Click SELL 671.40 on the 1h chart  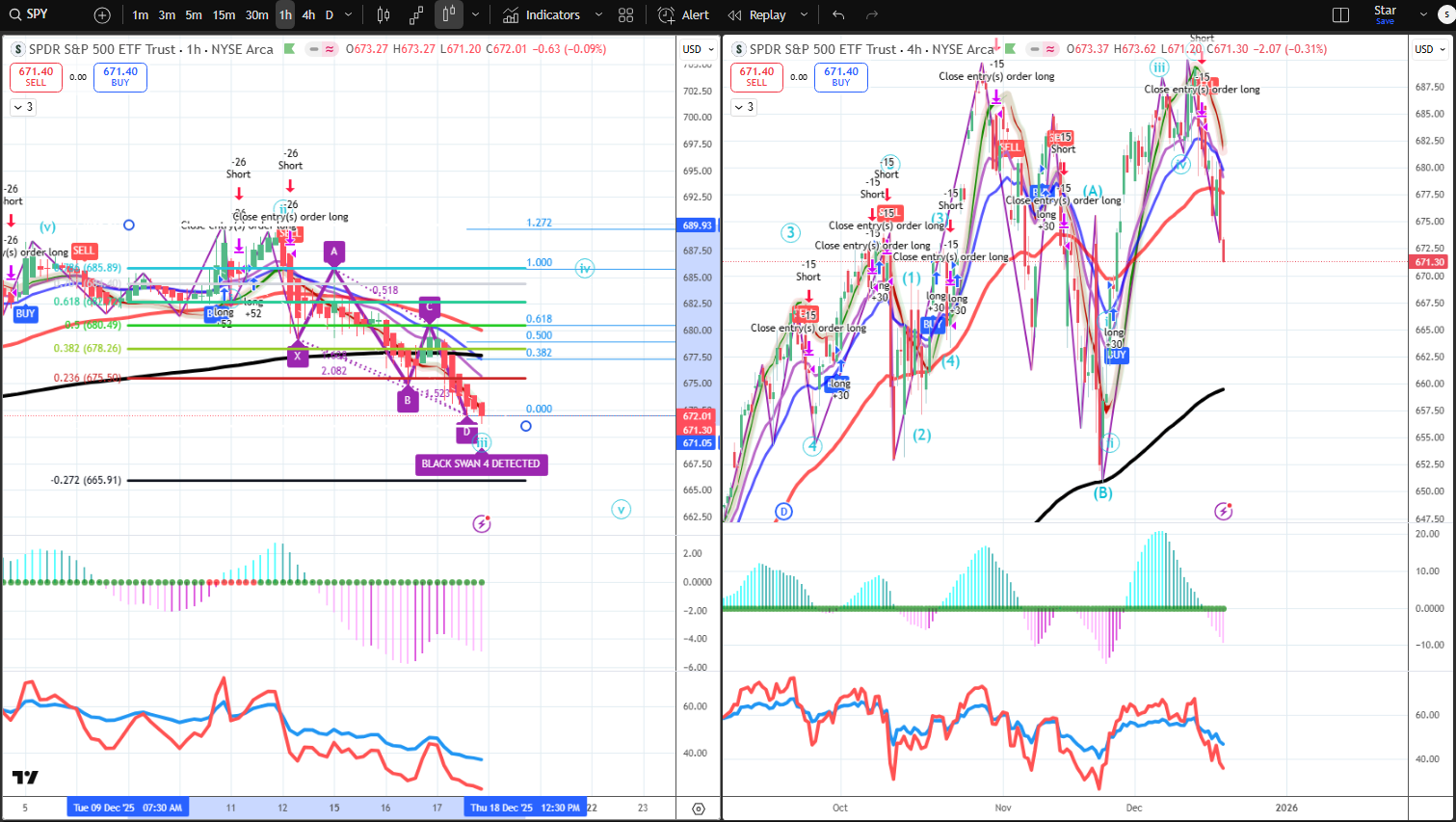(x=36, y=77)
